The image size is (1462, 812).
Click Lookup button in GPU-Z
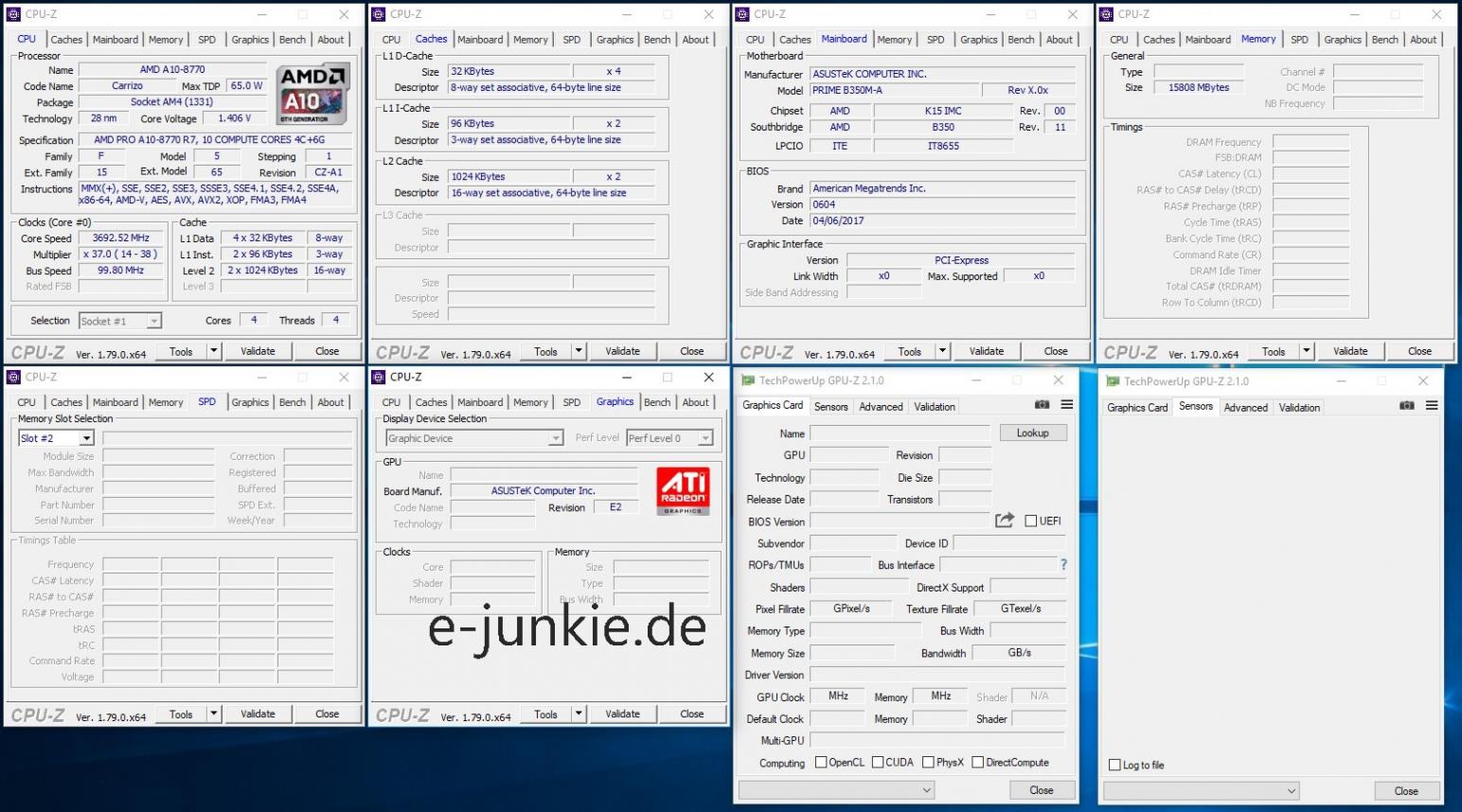coord(1032,432)
